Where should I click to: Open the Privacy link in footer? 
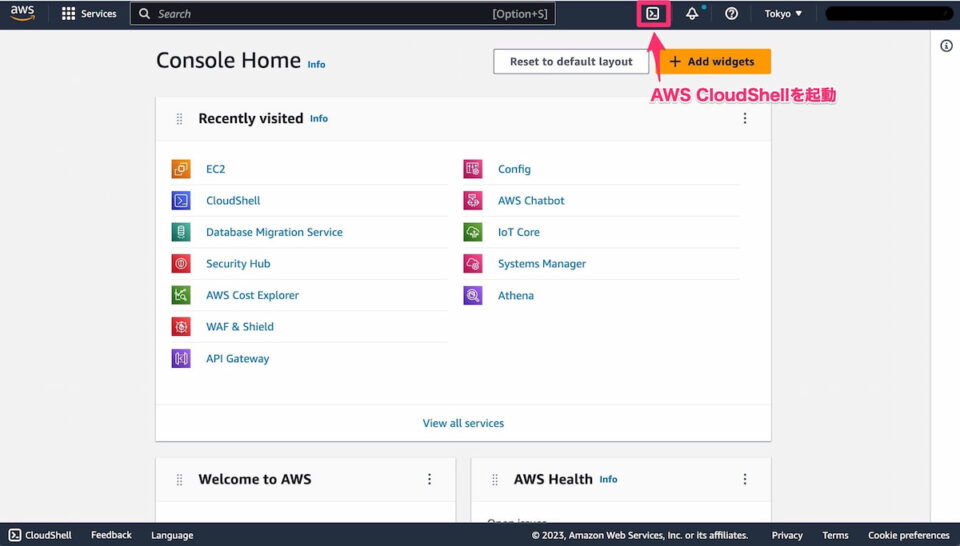pyautogui.click(x=787, y=535)
